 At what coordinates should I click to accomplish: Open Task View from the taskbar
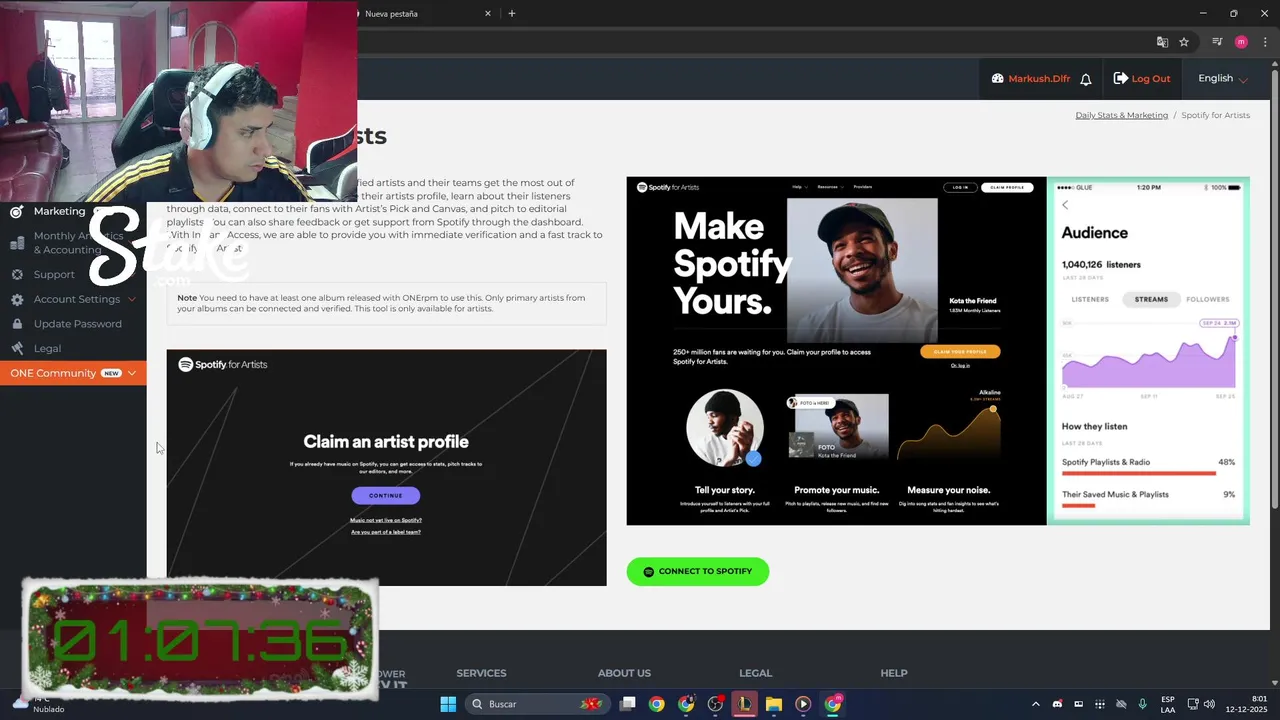tap(627, 704)
